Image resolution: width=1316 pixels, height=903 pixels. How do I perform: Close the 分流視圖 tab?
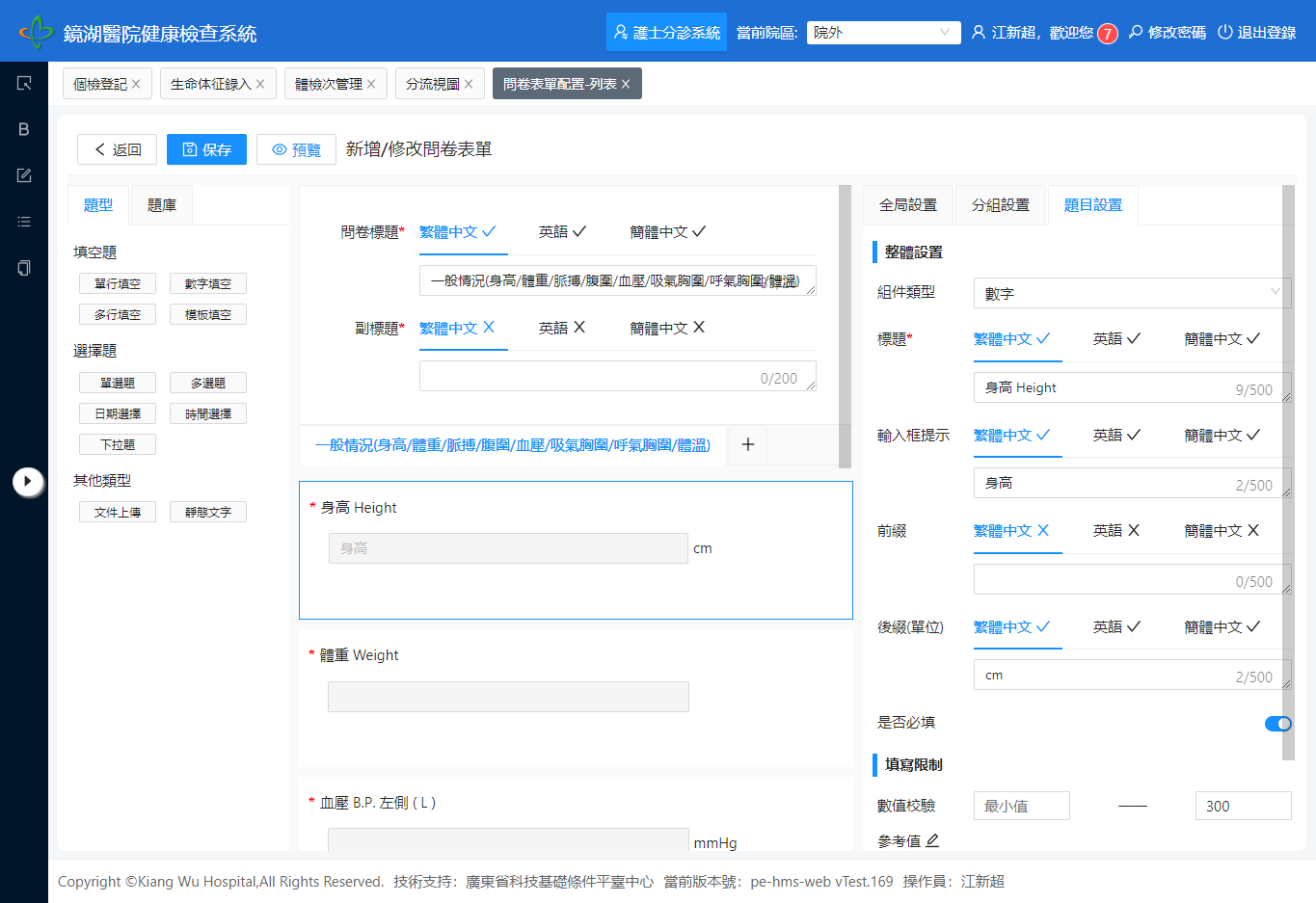469,84
